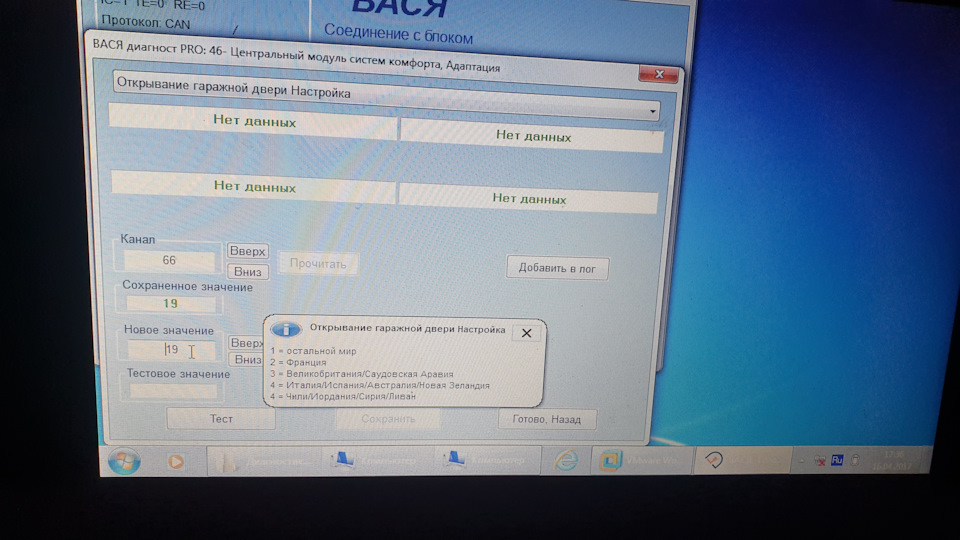Image resolution: width=960 pixels, height=540 pixels.
Task: Open the Windows Start menu
Action: pos(124,461)
